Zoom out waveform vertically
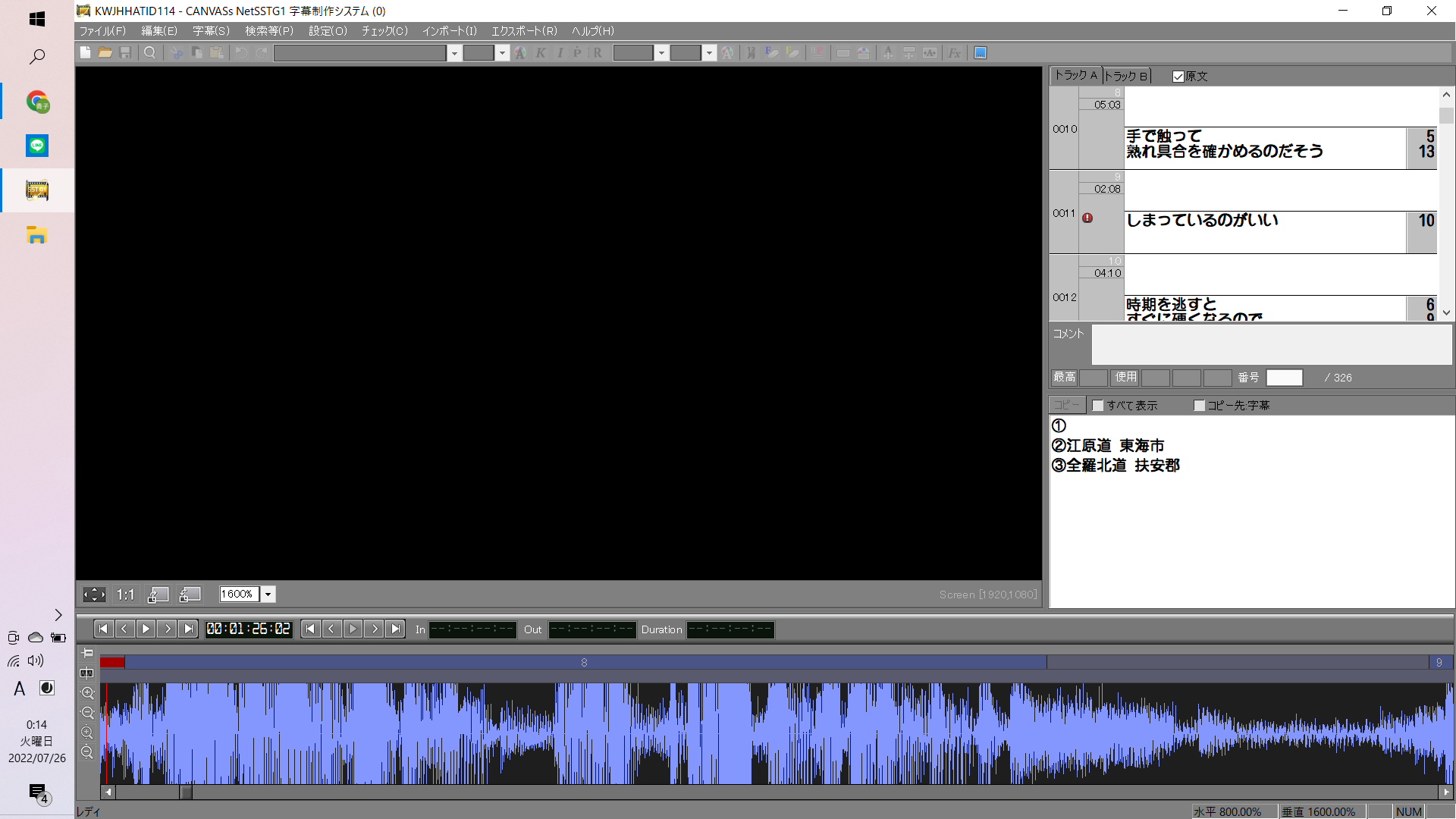Viewport: 1456px width, 819px height. click(87, 752)
